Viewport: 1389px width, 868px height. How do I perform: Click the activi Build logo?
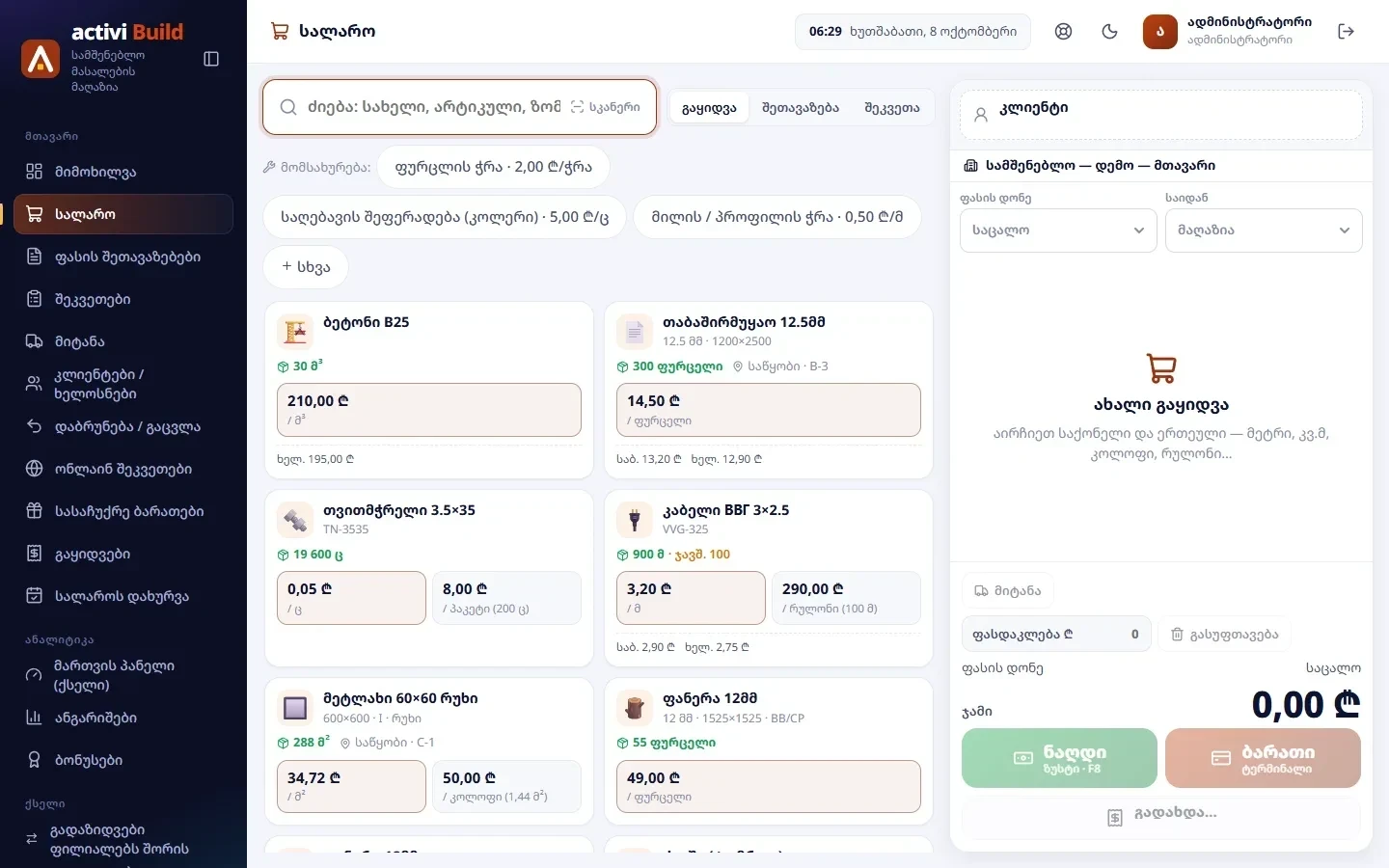[41, 59]
